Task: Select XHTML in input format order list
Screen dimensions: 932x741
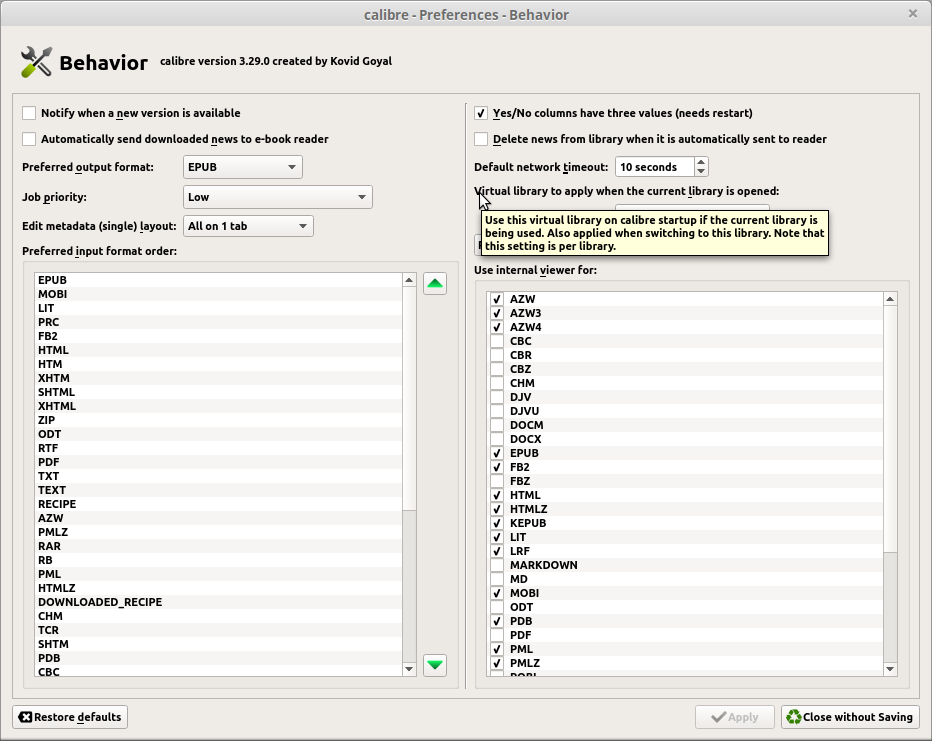Action: pyautogui.click(x=219, y=406)
